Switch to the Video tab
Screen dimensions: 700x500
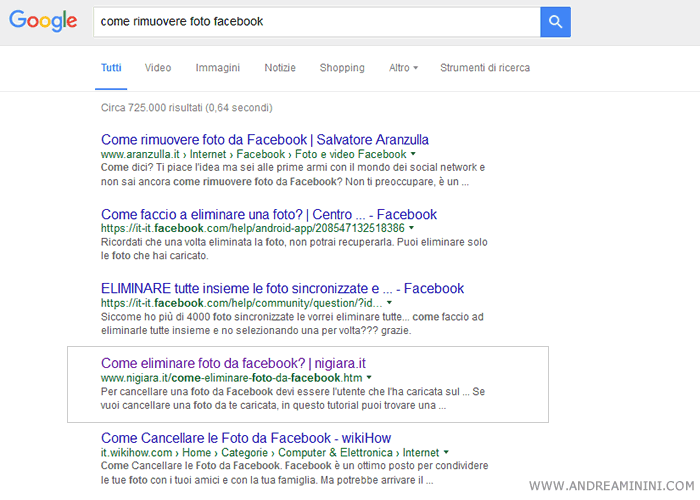158,68
